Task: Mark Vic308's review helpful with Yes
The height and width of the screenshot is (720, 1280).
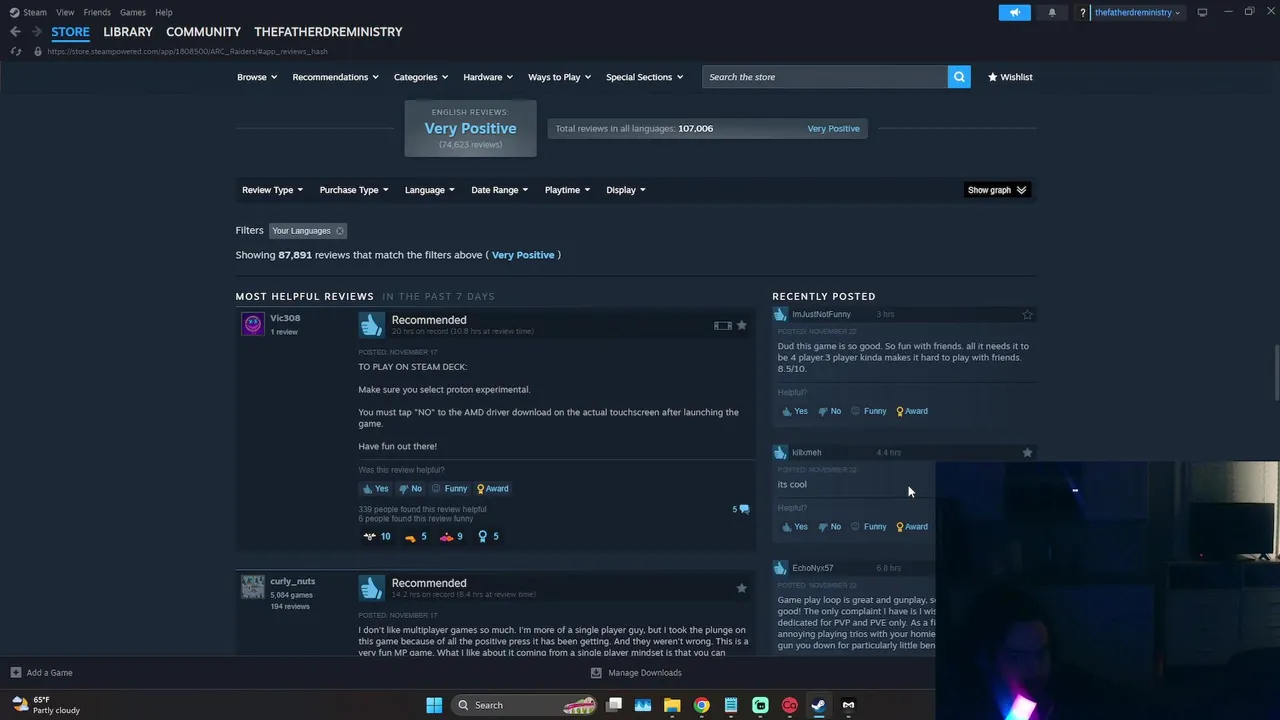Action: coord(376,489)
